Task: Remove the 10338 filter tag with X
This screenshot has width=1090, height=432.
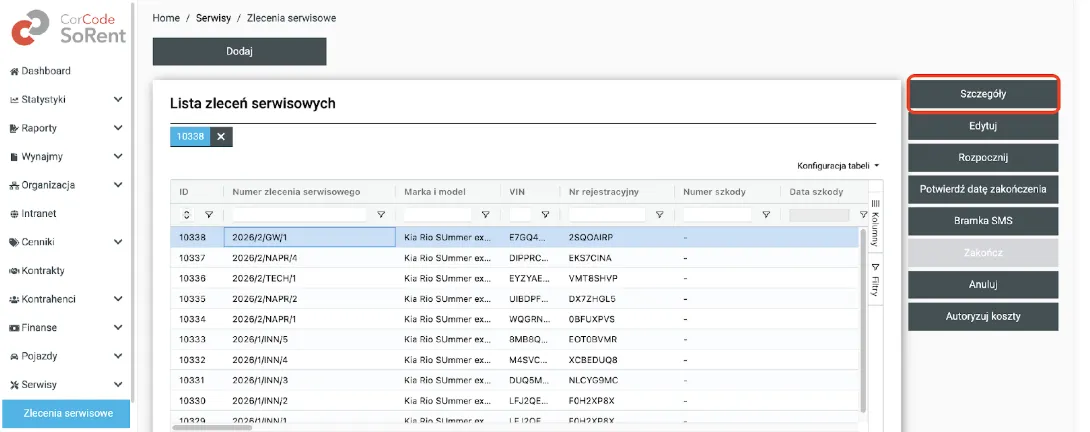Action: click(x=221, y=137)
